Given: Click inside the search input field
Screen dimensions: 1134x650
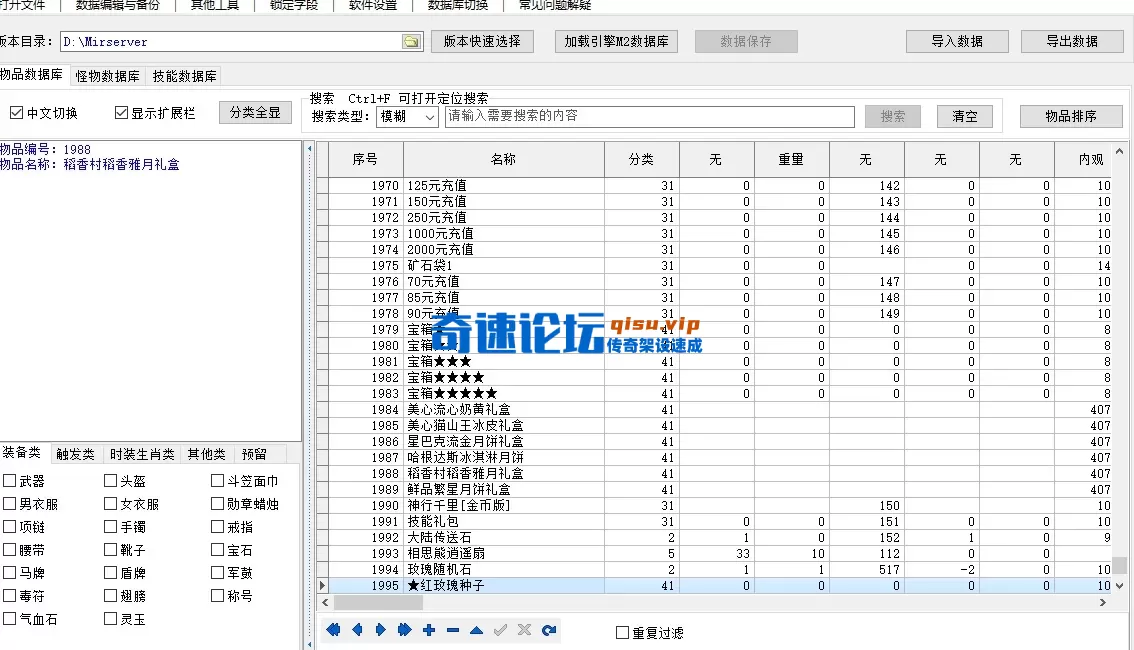Looking at the screenshot, I should [650, 116].
